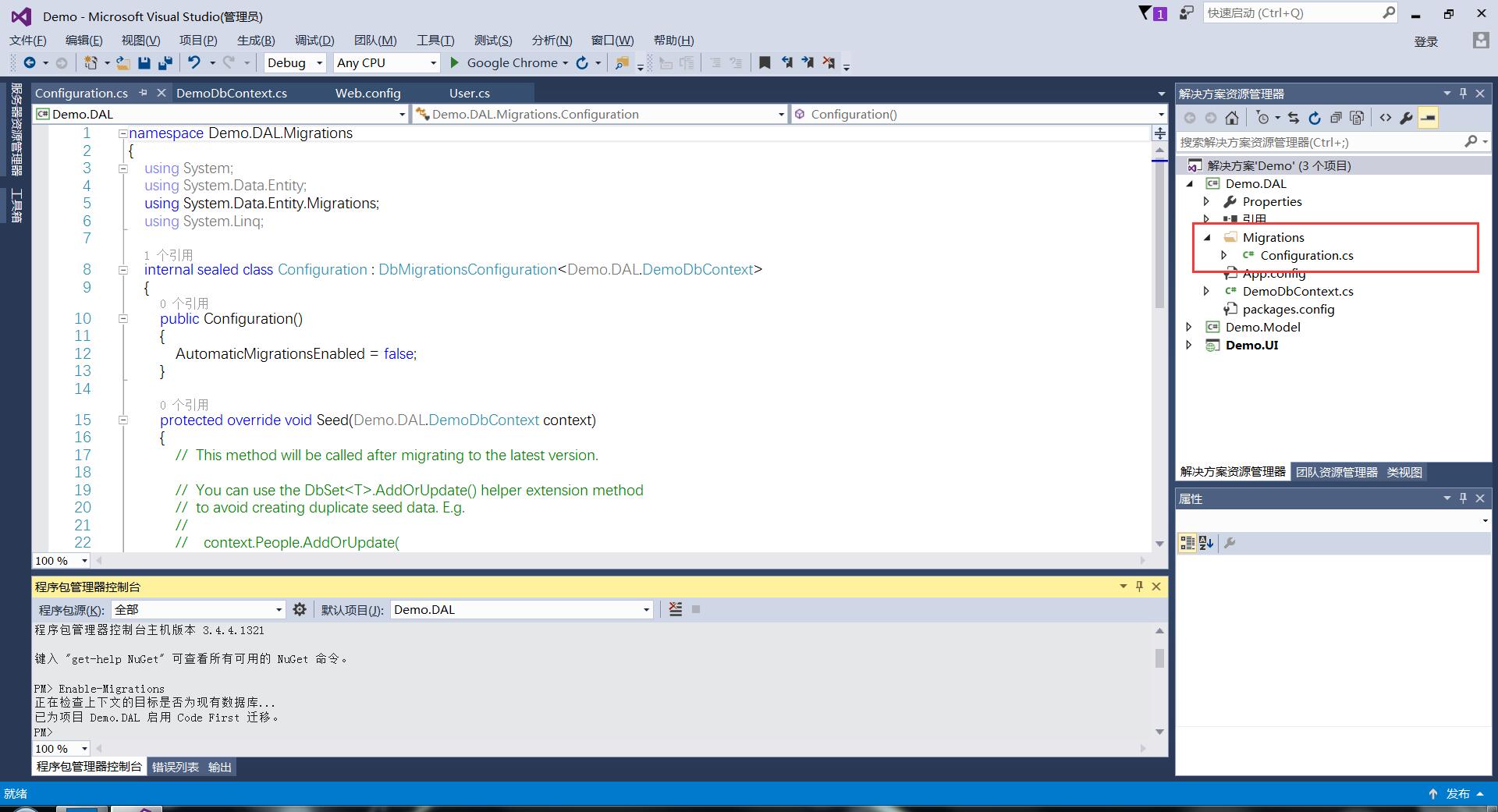This screenshot has height=812, width=1498.
Task: Collapse the Configuration class outline toggle
Action: tap(122, 270)
